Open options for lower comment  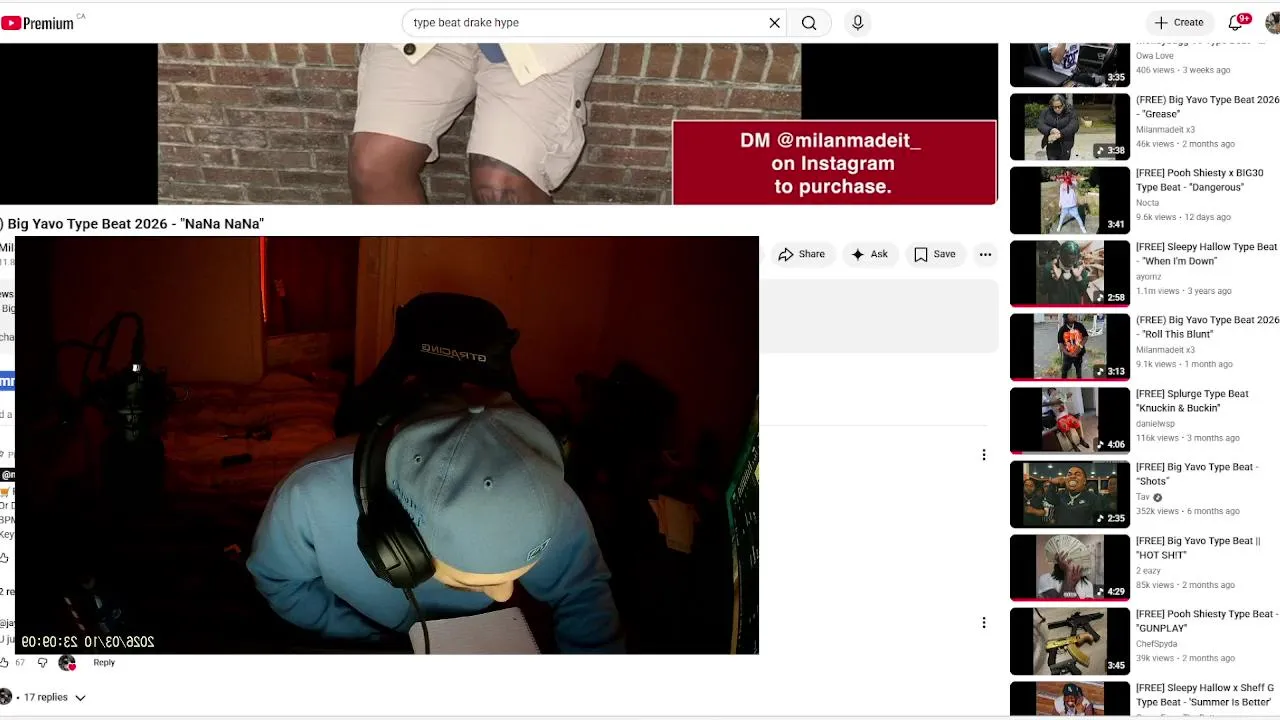click(x=984, y=622)
